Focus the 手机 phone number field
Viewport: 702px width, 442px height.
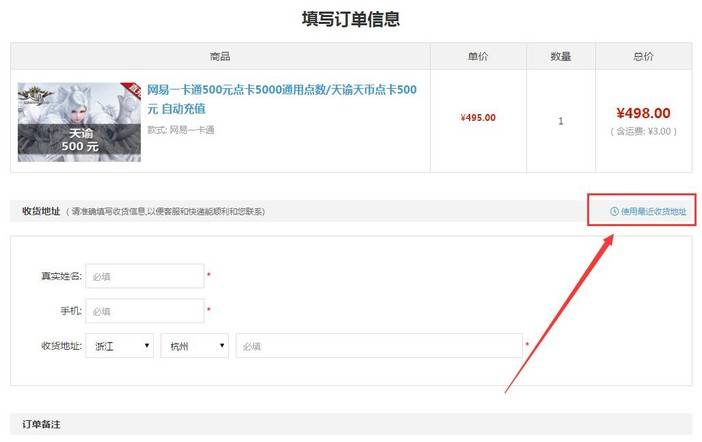click(x=144, y=311)
